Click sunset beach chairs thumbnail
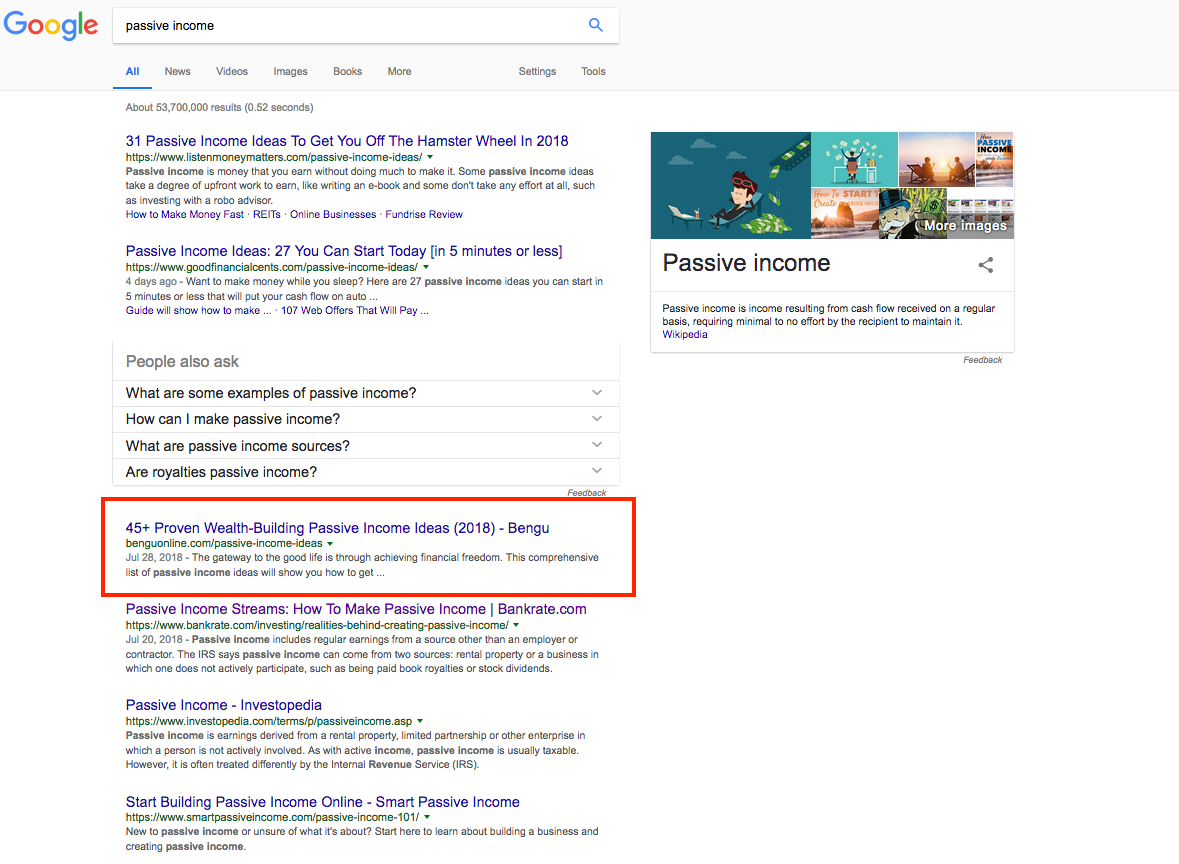Viewport: 1179px width, 864px height. click(937, 159)
